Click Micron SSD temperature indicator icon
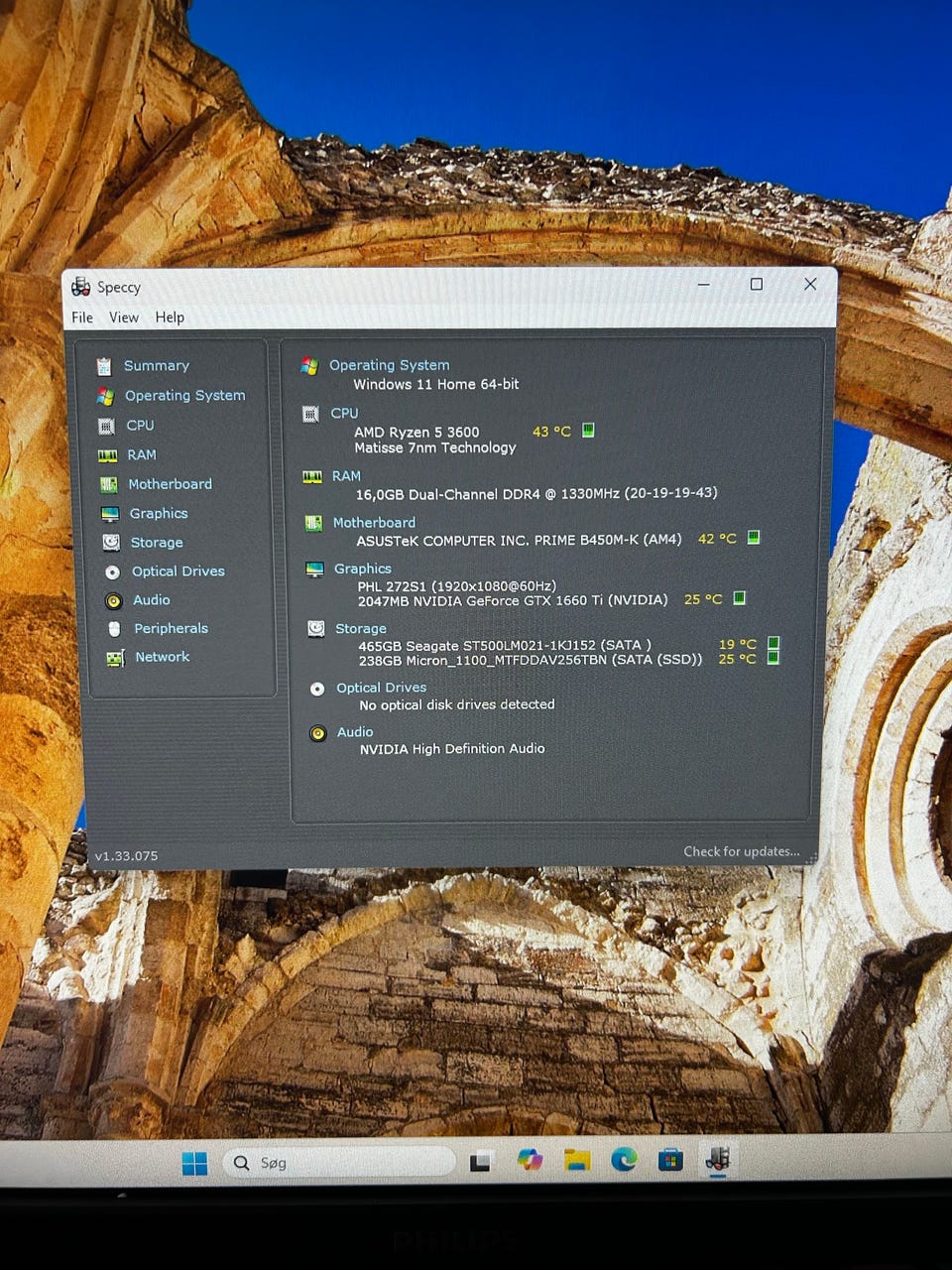952x1270 pixels. [x=773, y=658]
